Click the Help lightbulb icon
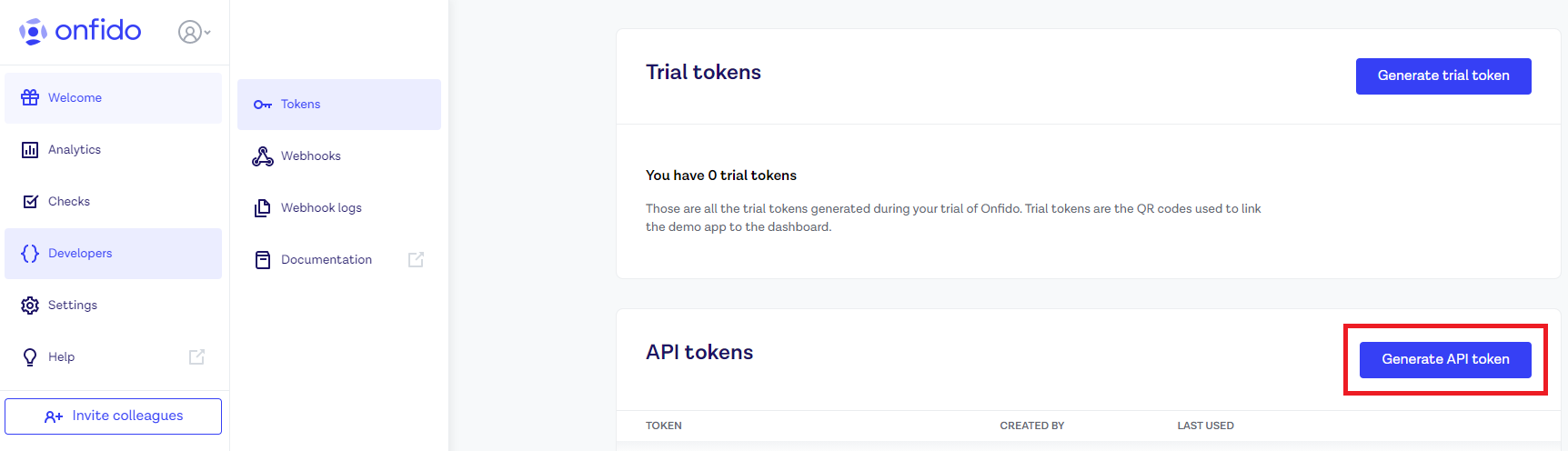The width and height of the screenshot is (1568, 451). click(30, 357)
